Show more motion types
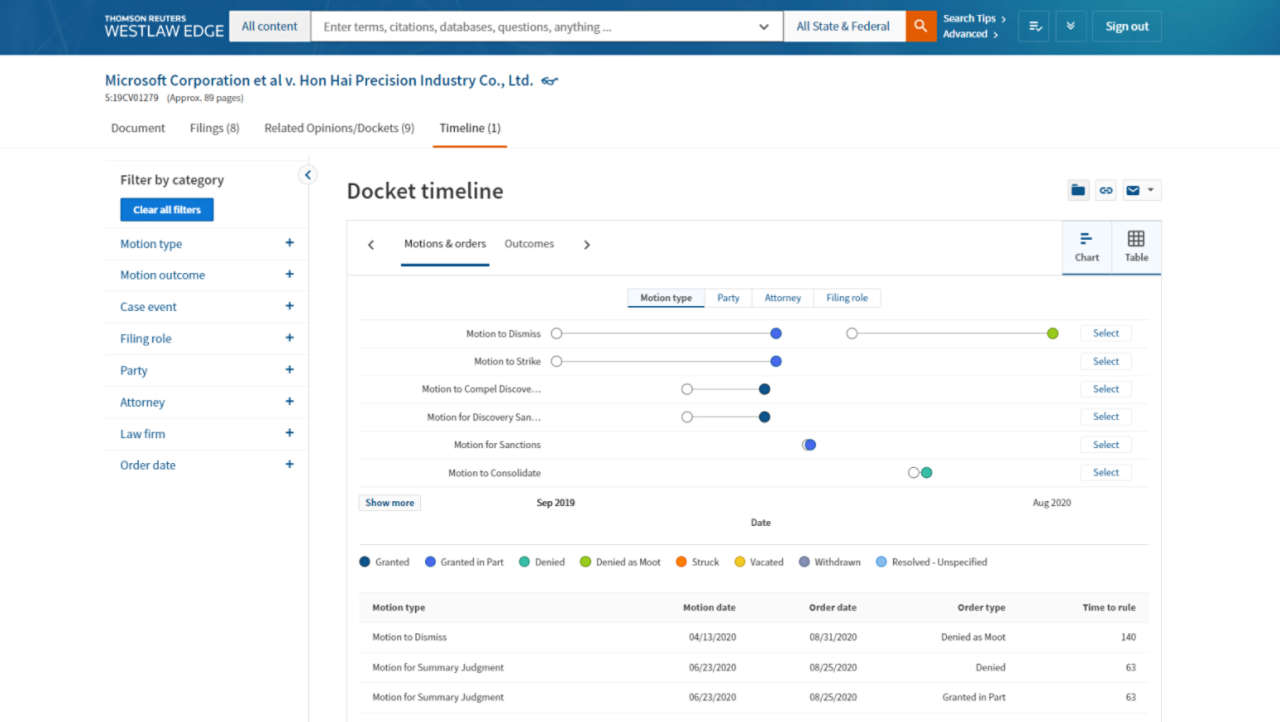The width and height of the screenshot is (1280, 722). click(x=389, y=502)
